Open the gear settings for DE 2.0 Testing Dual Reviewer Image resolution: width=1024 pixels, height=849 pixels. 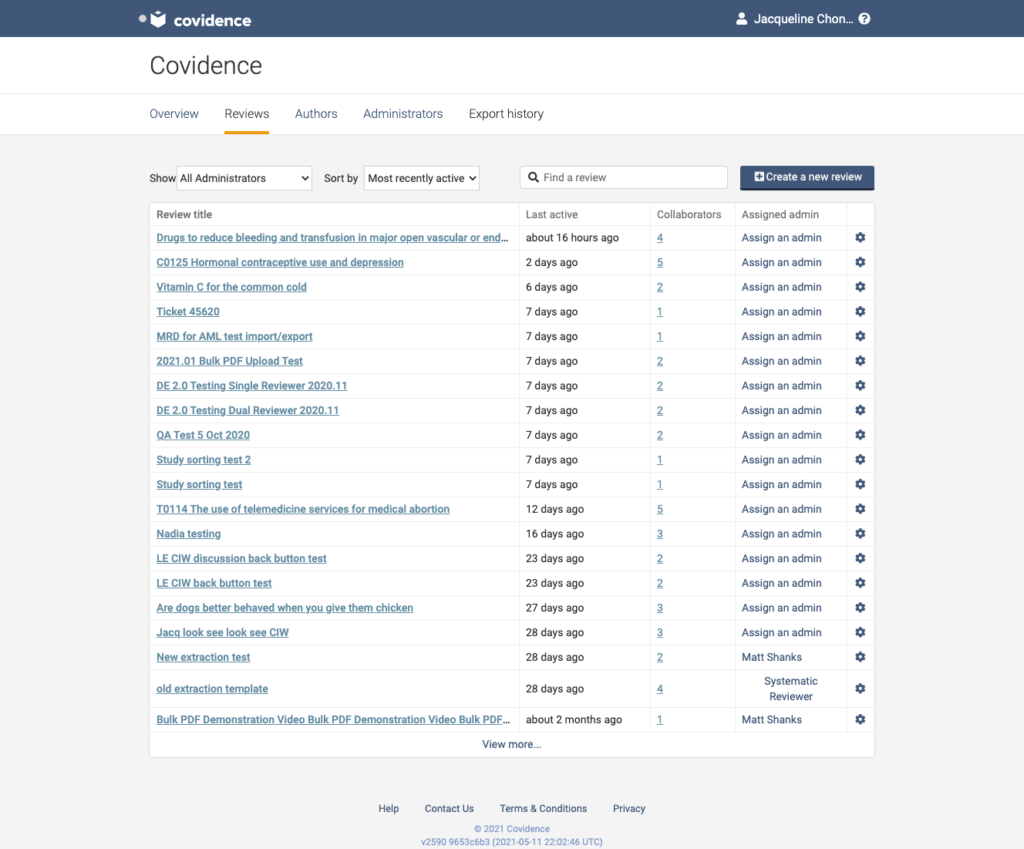(x=860, y=410)
